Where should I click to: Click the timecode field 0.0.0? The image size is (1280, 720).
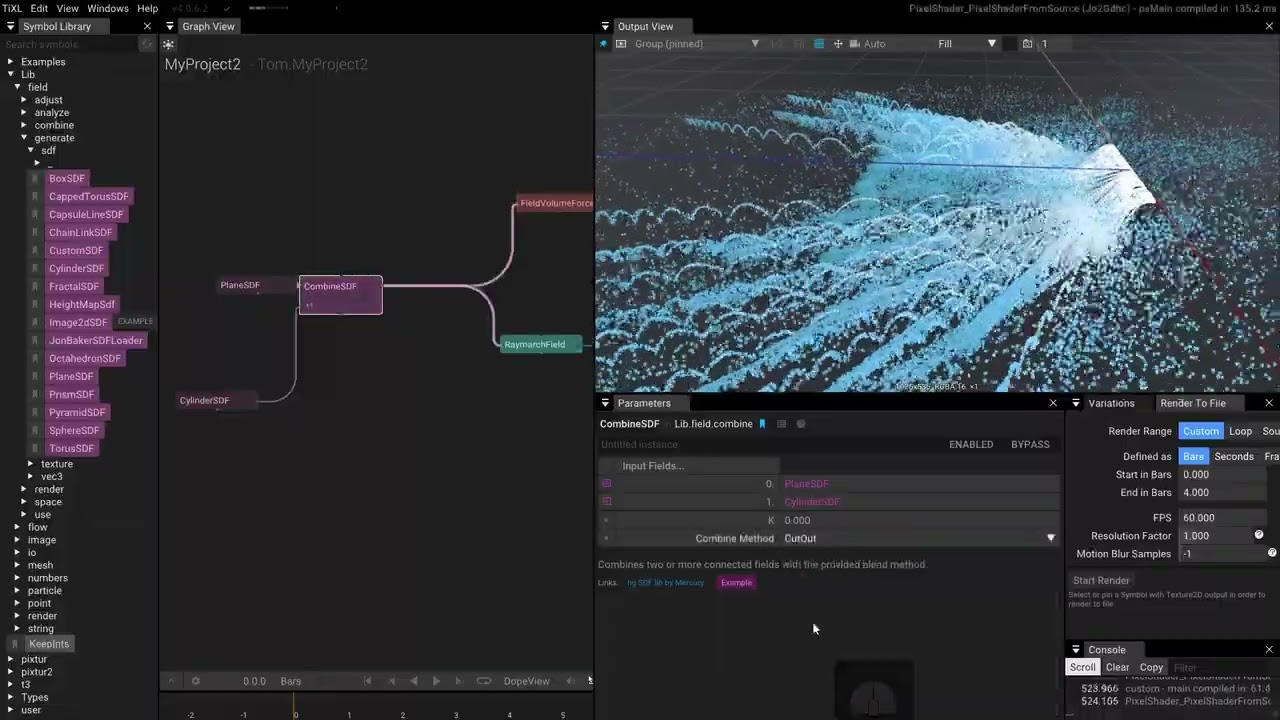pos(254,681)
